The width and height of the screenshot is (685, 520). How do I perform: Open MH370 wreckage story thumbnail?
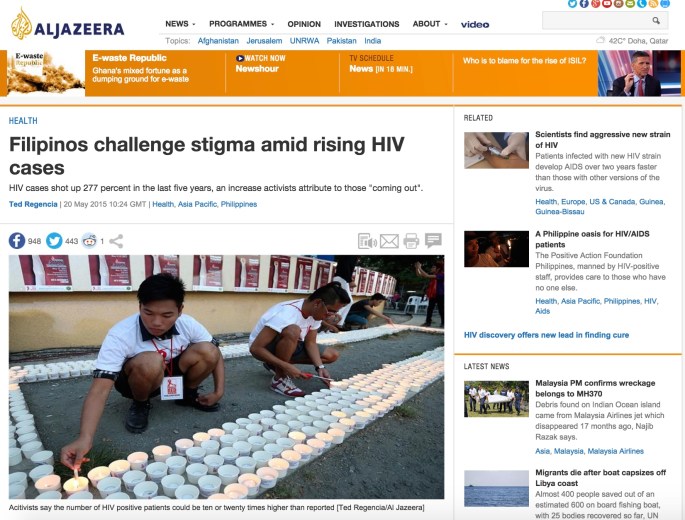point(496,399)
